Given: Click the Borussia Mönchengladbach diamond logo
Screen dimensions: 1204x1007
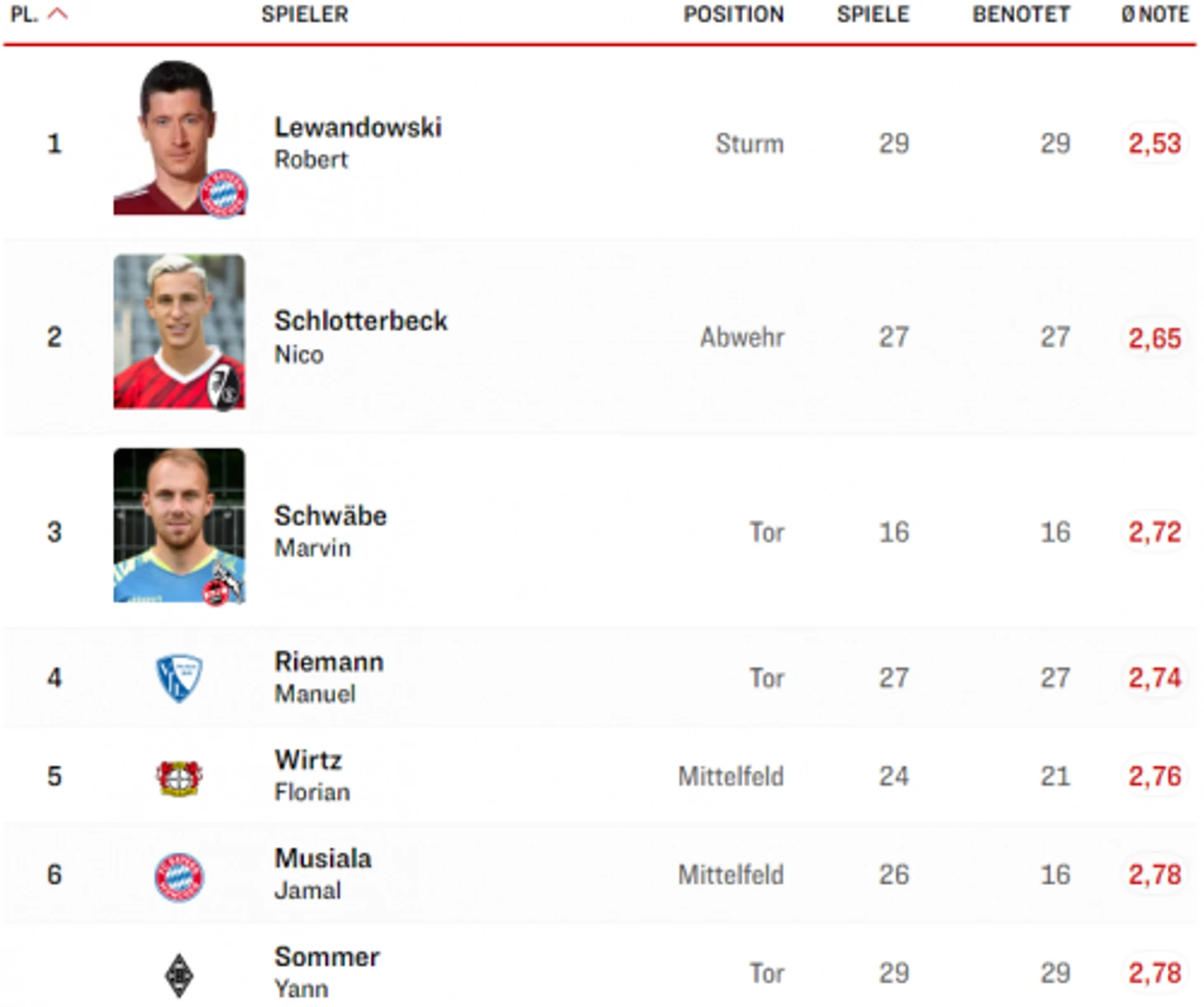Looking at the screenshot, I should point(179,975).
